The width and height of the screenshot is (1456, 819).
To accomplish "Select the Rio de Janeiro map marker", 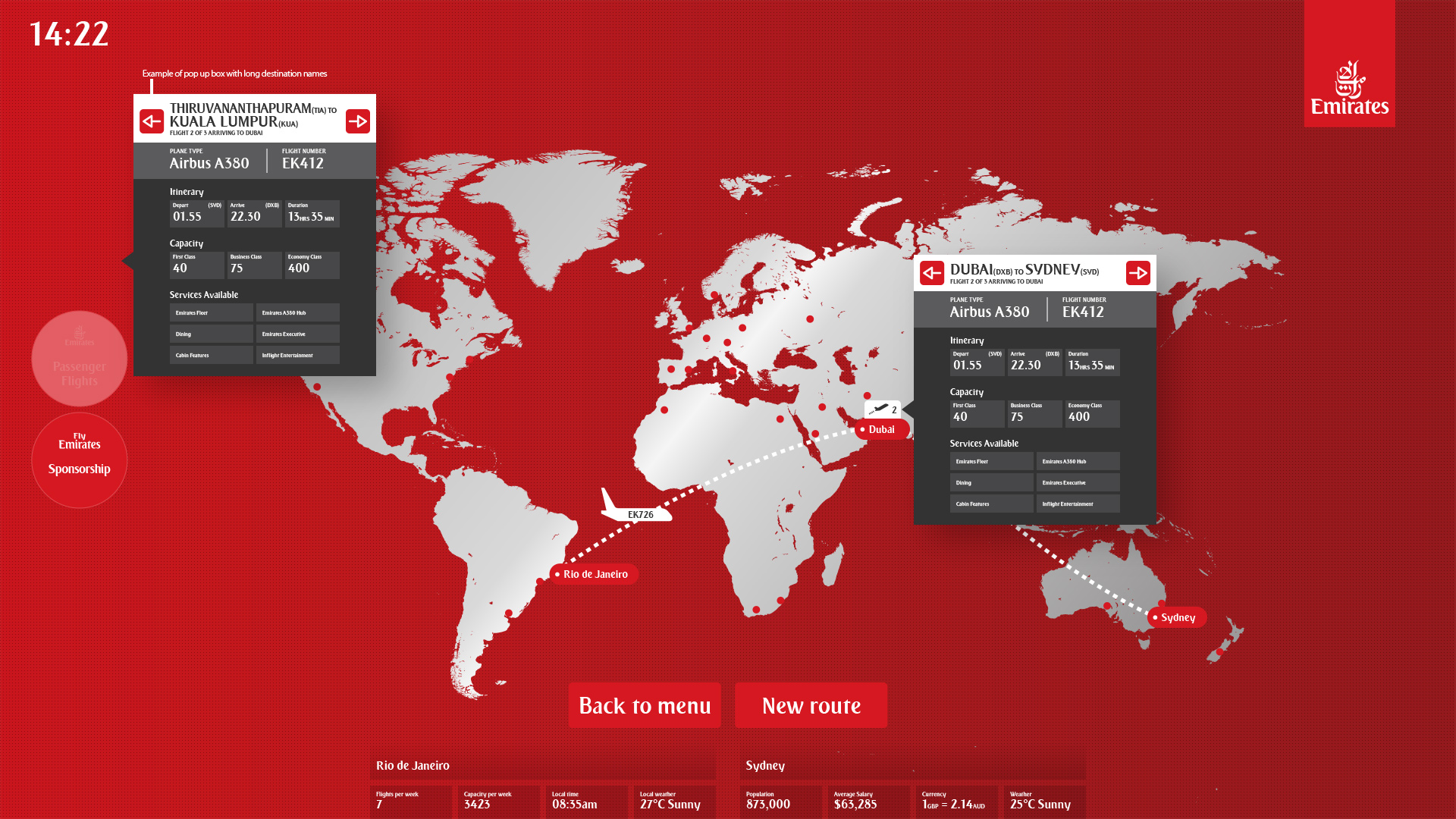I will point(595,574).
